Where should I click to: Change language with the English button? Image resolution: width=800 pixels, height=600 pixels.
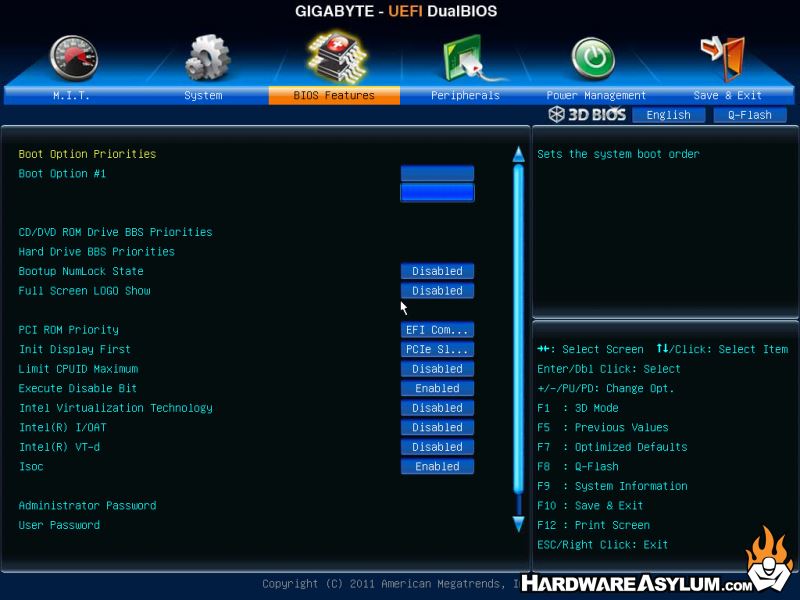click(668, 115)
